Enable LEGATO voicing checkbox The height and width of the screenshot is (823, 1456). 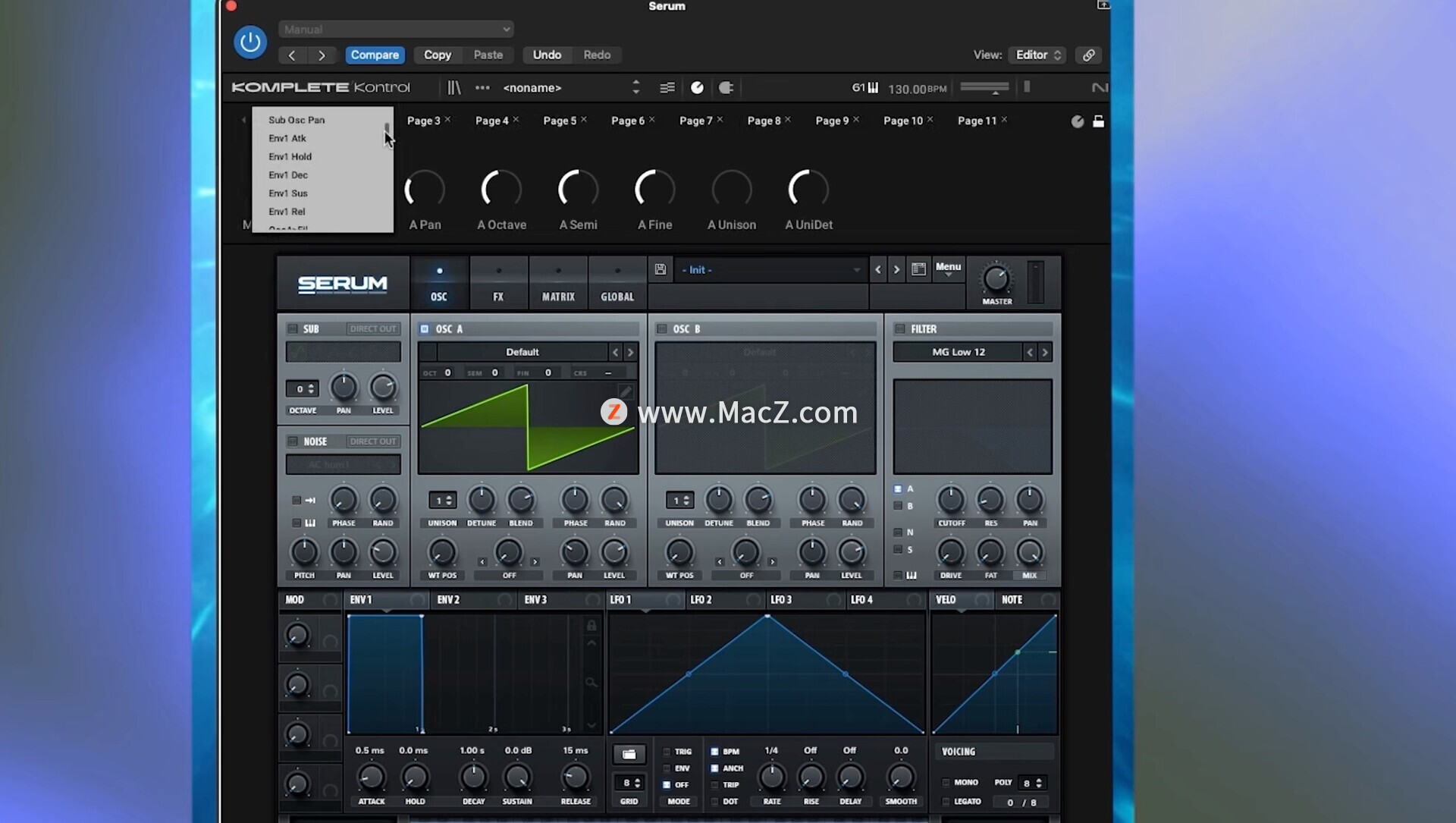946,802
